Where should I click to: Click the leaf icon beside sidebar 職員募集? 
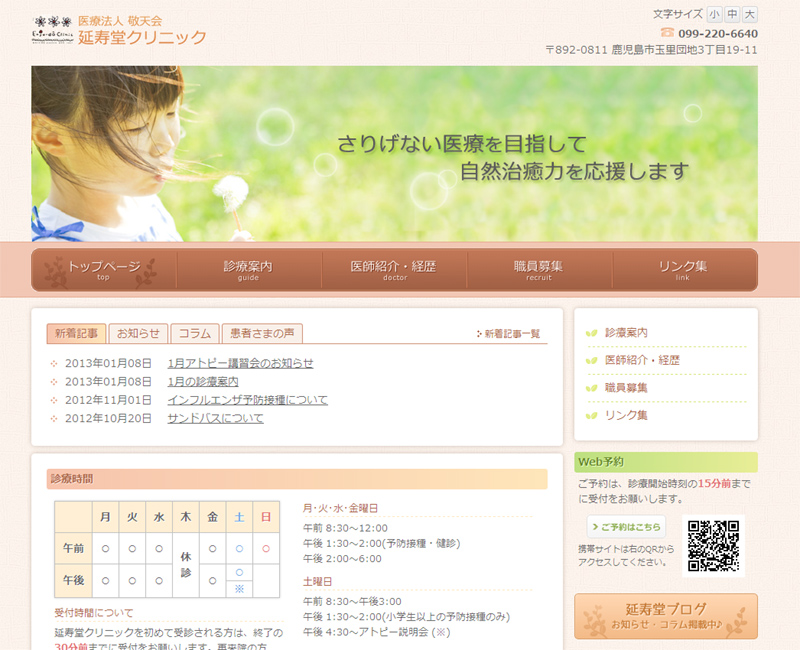click(x=591, y=388)
